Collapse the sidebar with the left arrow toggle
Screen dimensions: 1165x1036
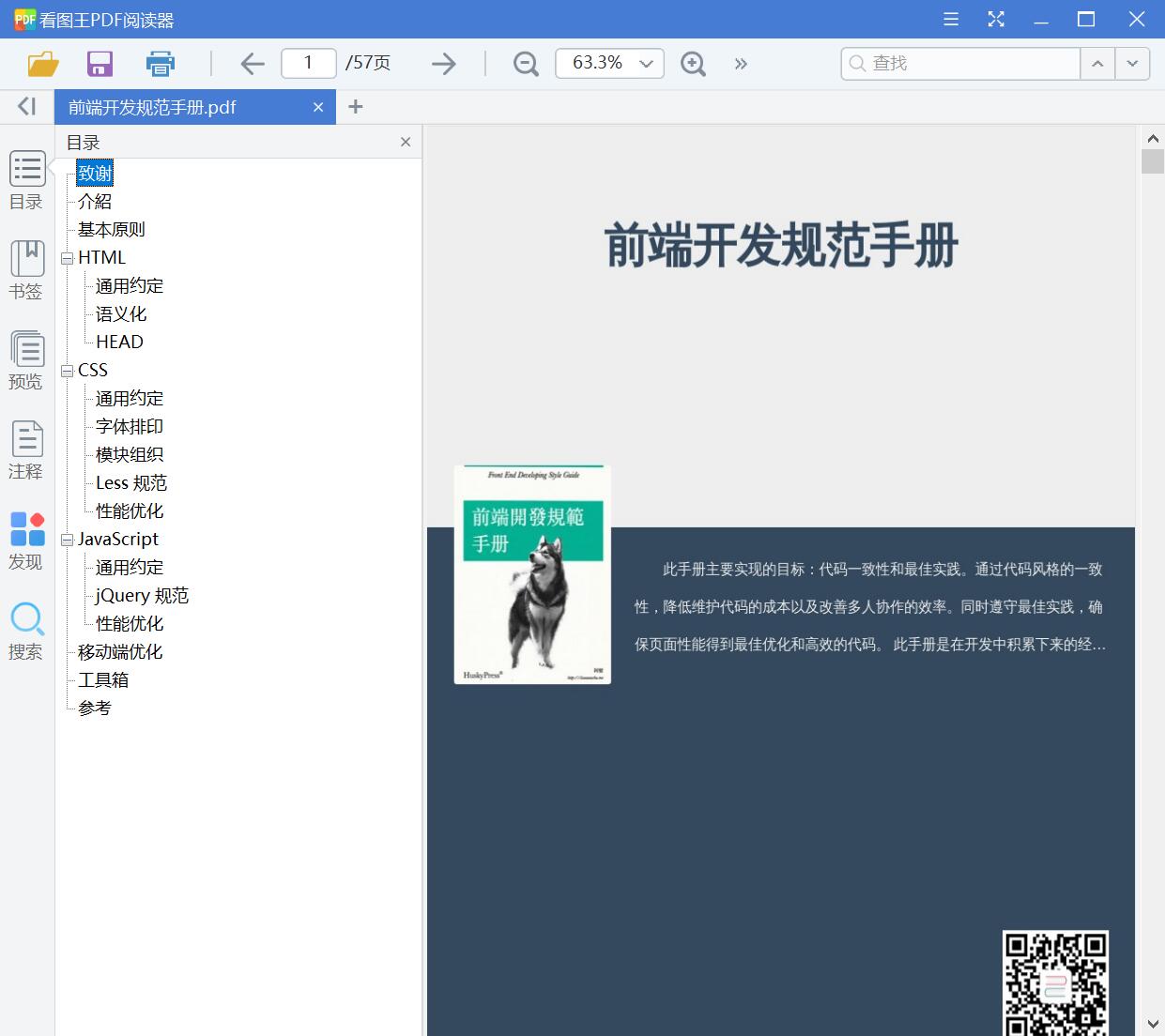tap(25, 106)
